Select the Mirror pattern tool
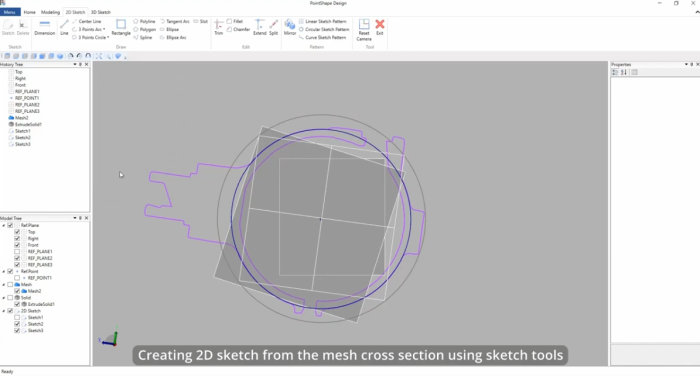This screenshot has height=376, width=700. click(290, 27)
